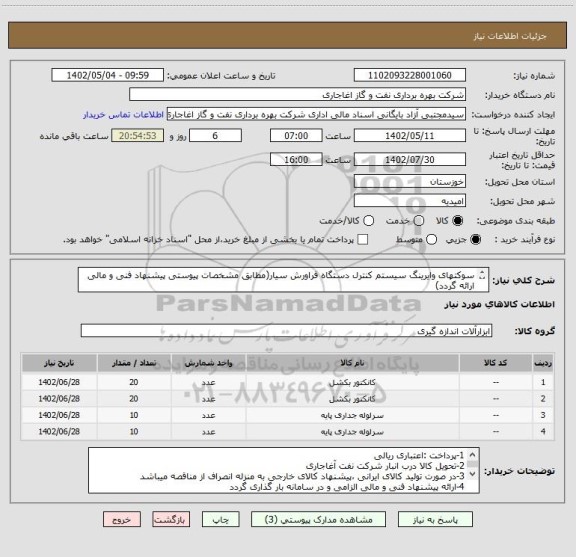The image size is (576, 557).
Task: Click کانکتور بکشل in row 2
Action: click(x=352, y=399)
